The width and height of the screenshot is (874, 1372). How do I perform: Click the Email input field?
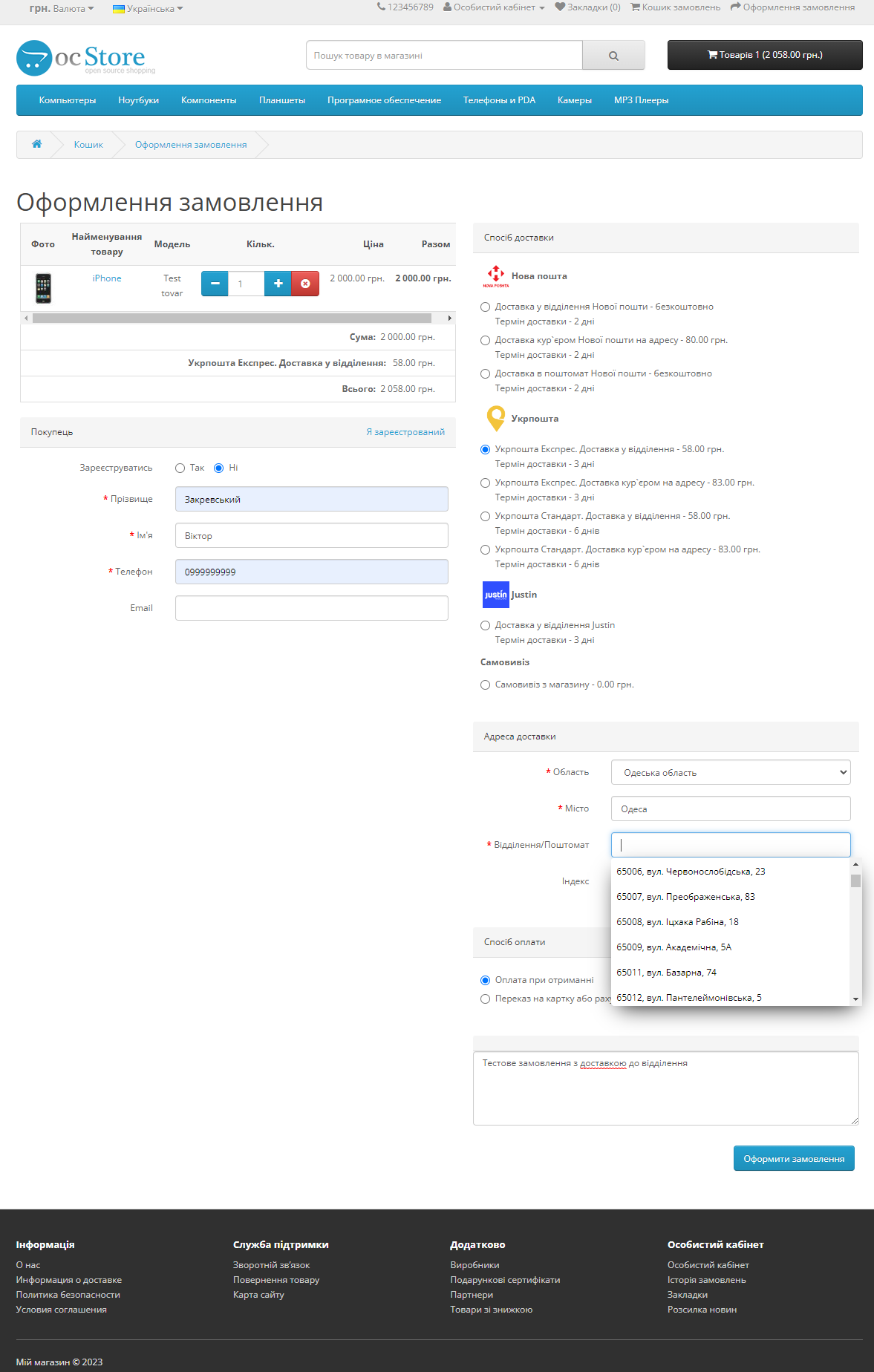[x=312, y=608]
